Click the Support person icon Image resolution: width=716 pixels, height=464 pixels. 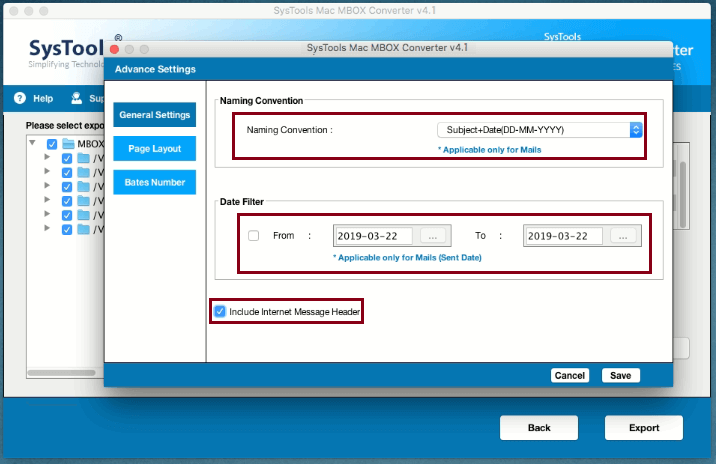pos(75,99)
